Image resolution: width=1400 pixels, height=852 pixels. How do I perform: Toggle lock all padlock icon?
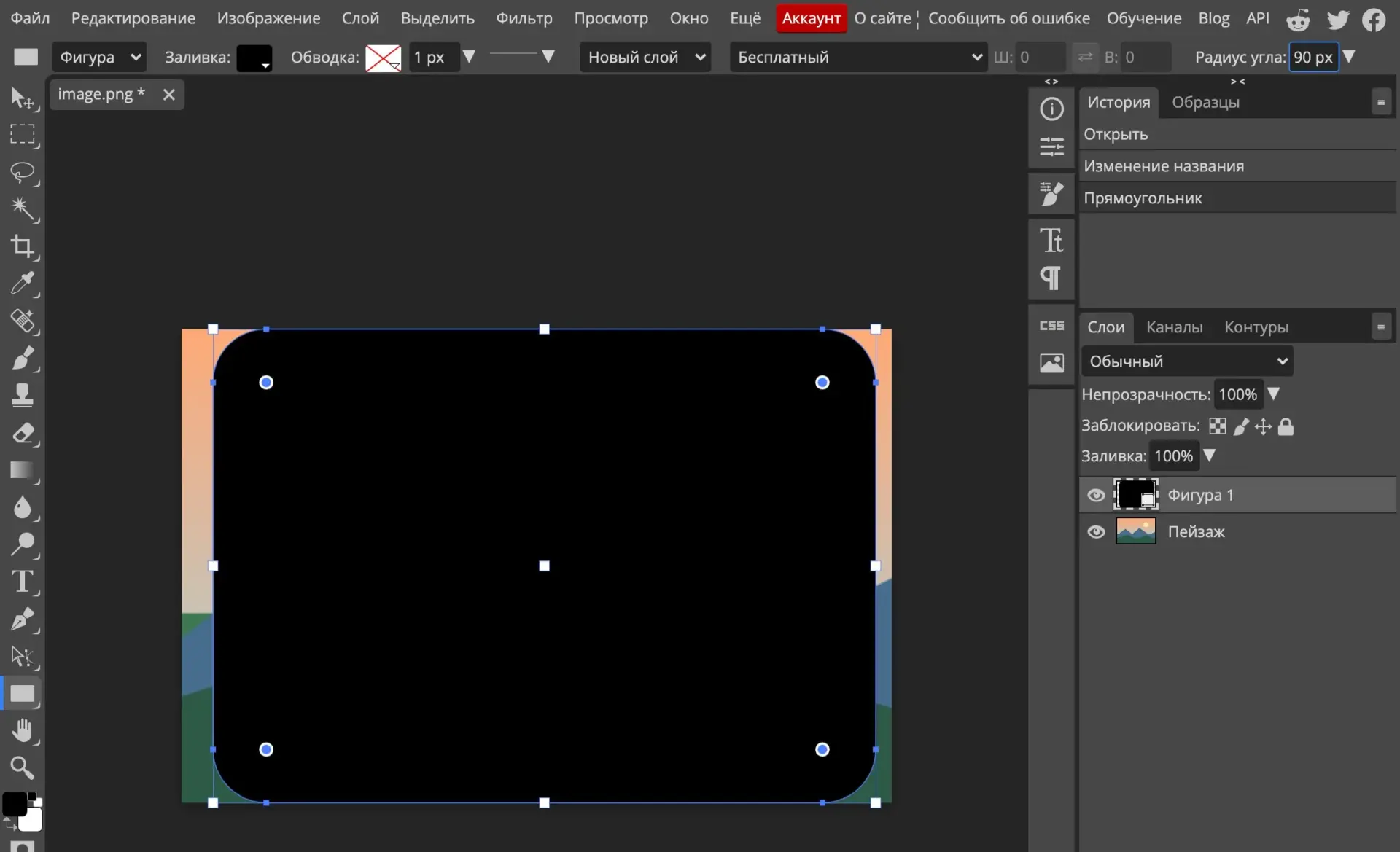pos(1286,426)
